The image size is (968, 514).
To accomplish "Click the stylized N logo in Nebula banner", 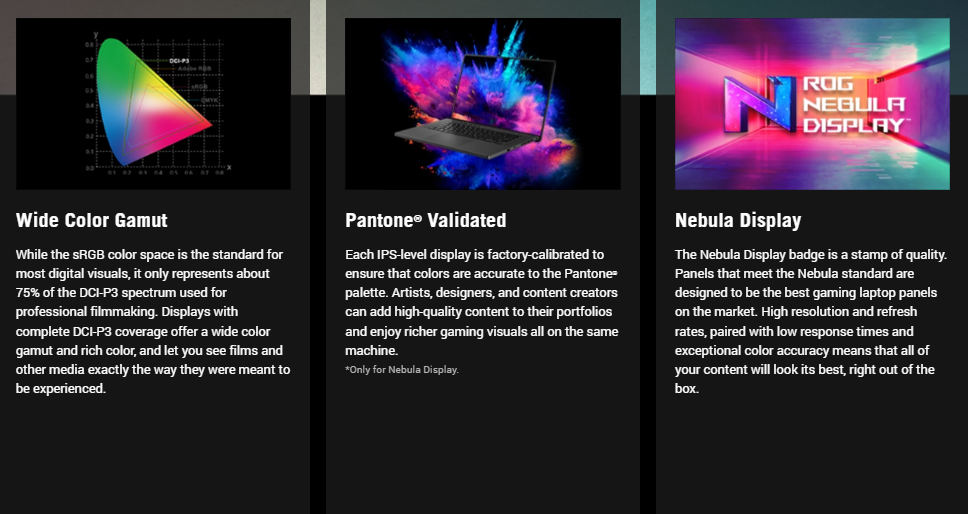I will pos(759,104).
